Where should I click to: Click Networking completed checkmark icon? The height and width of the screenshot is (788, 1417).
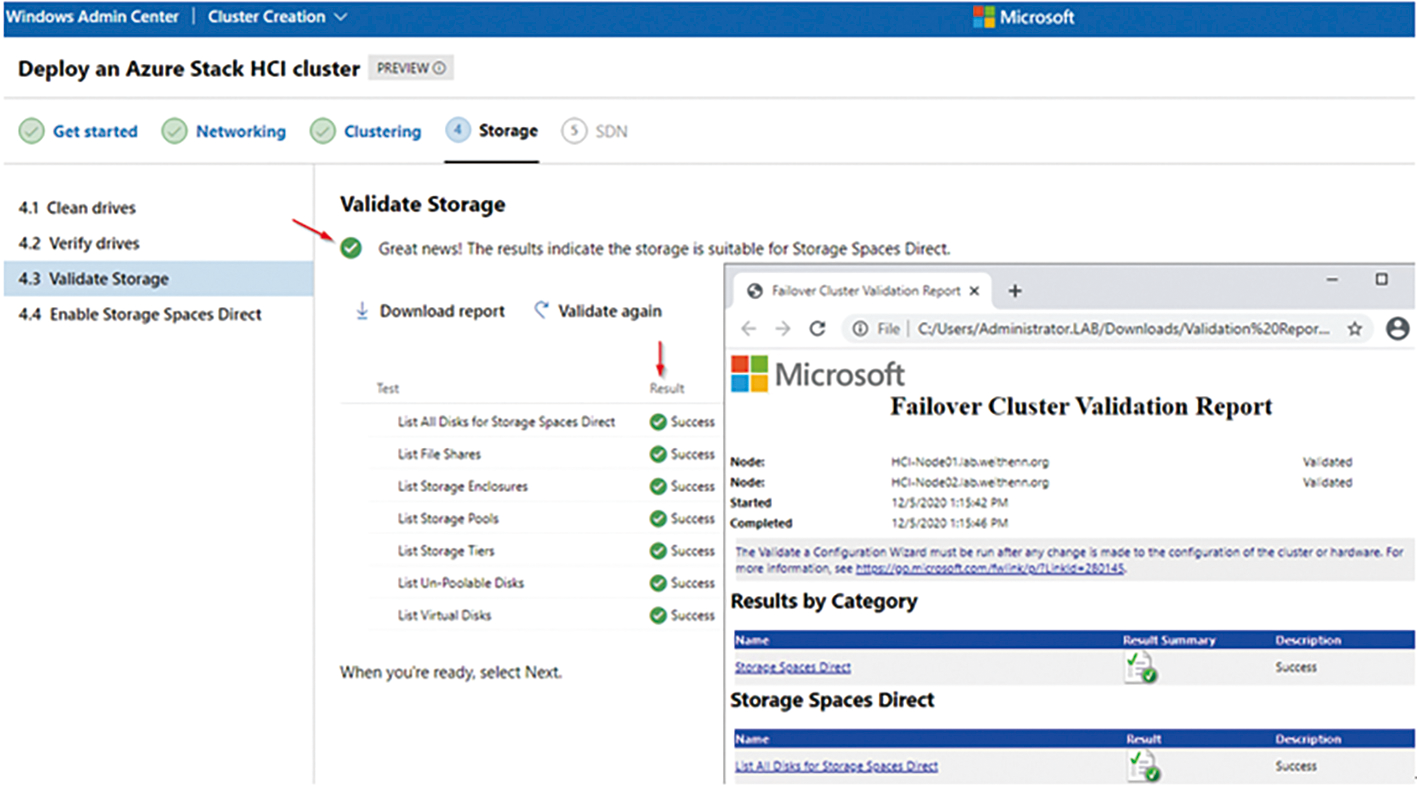(175, 131)
